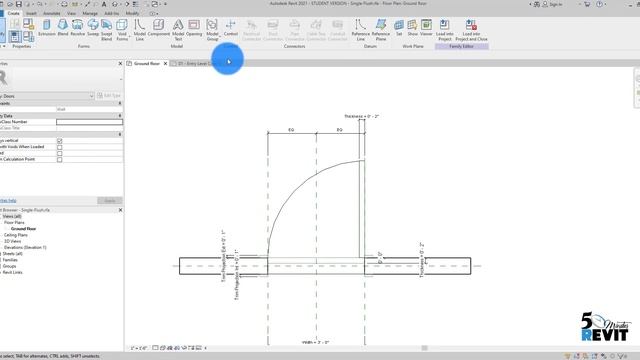Open the Insert ribbon tab
Screen dimensions: 640x360
click(31, 13)
